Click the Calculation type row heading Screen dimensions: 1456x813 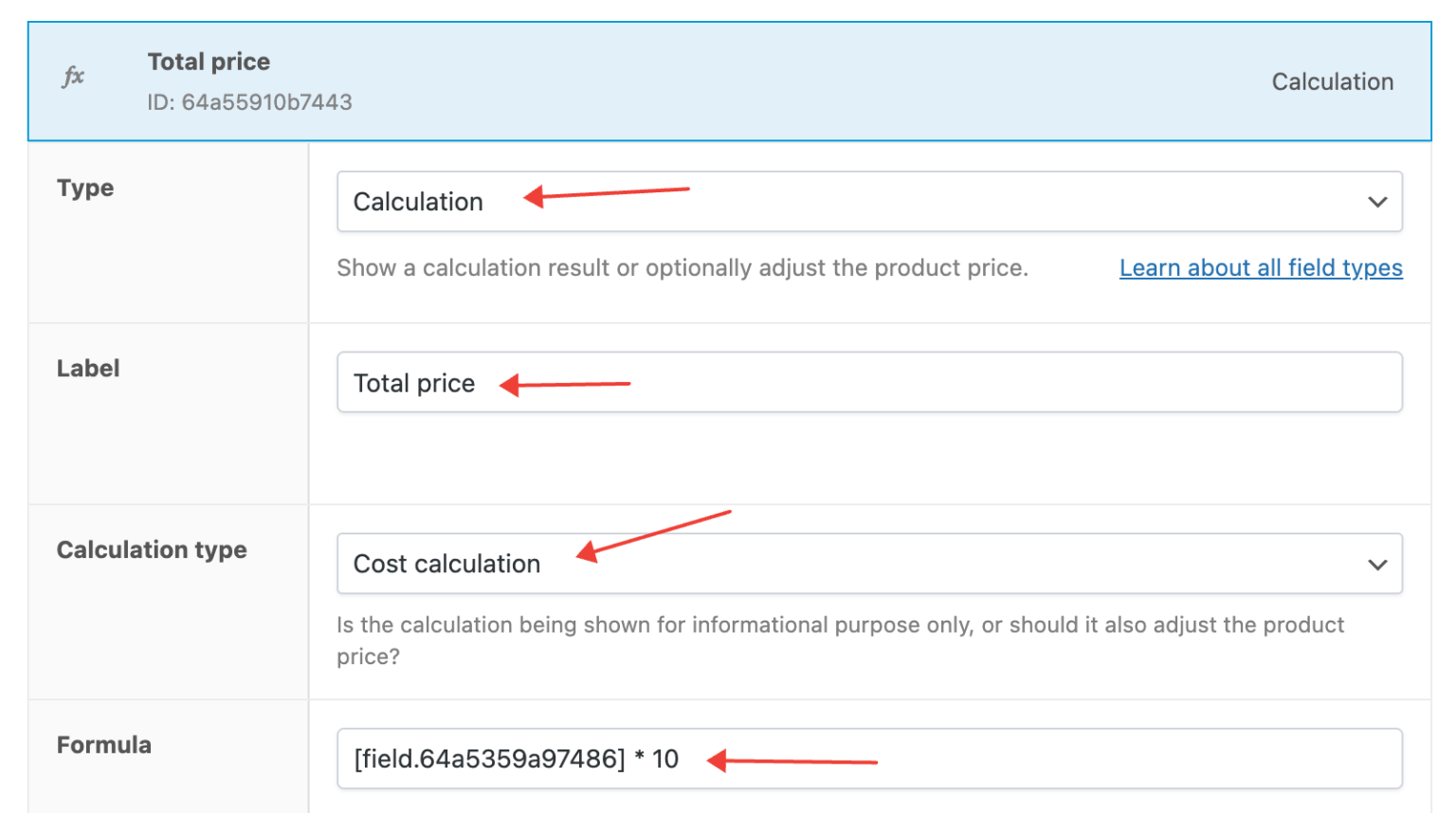(152, 550)
